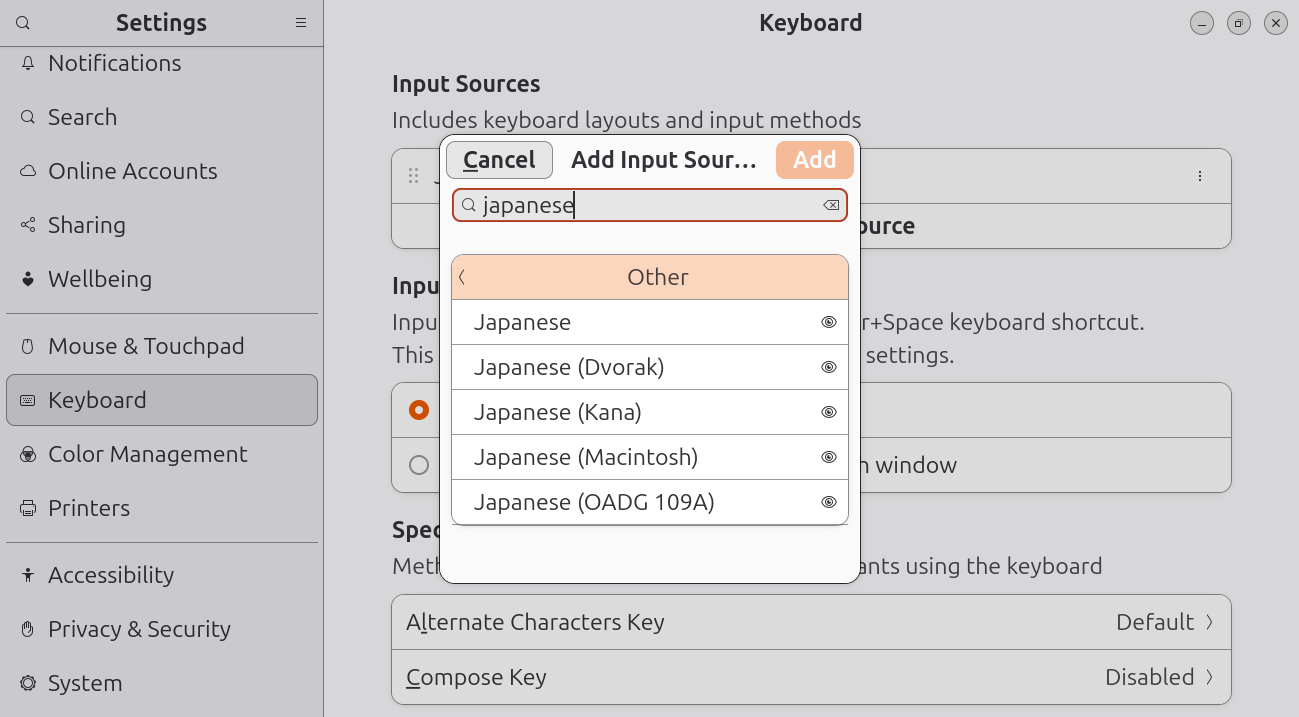The height and width of the screenshot is (717, 1299).
Task: Open Privacy & Security settings
Action: 162,629
